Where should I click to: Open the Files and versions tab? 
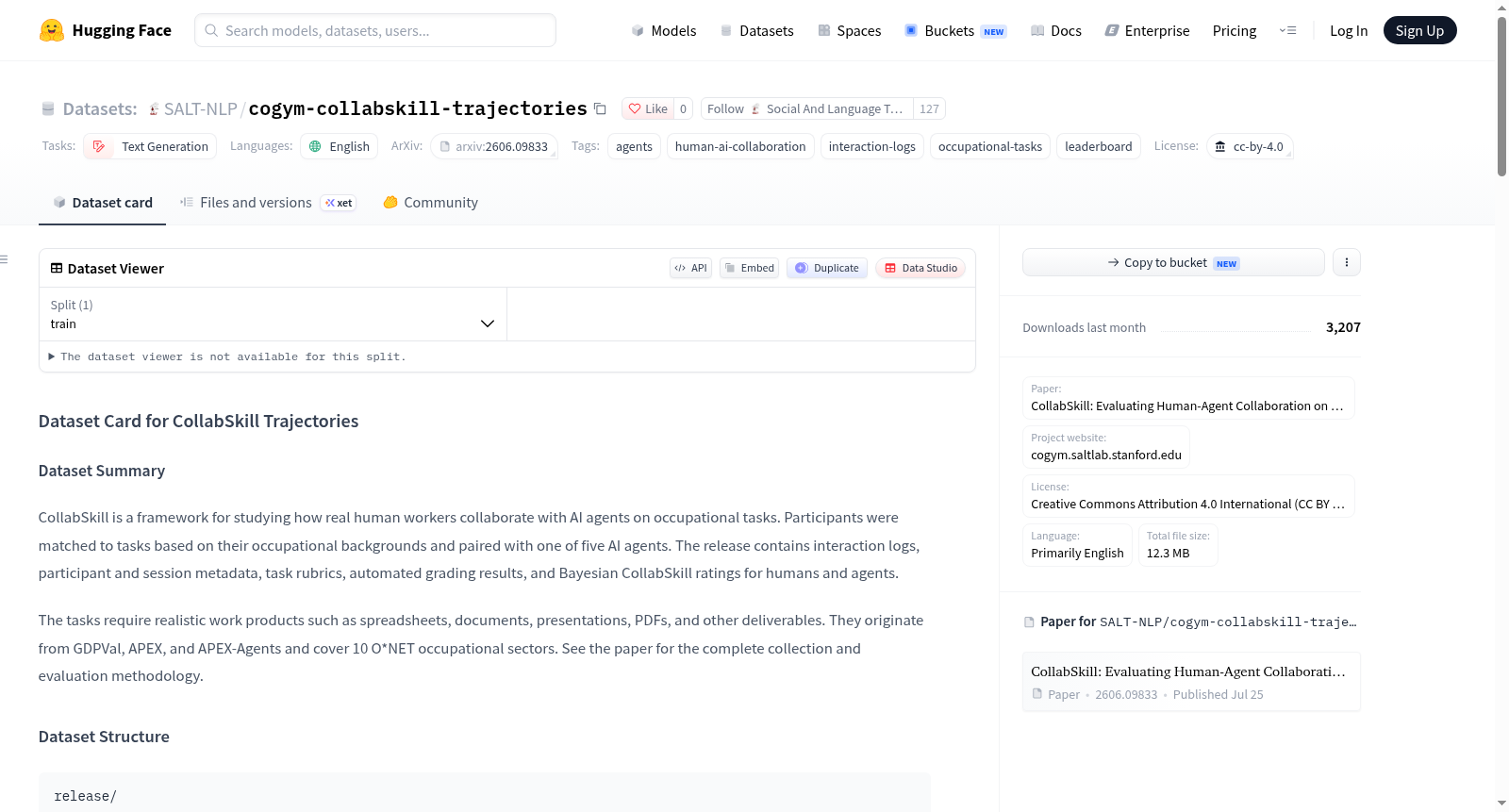[x=268, y=203]
